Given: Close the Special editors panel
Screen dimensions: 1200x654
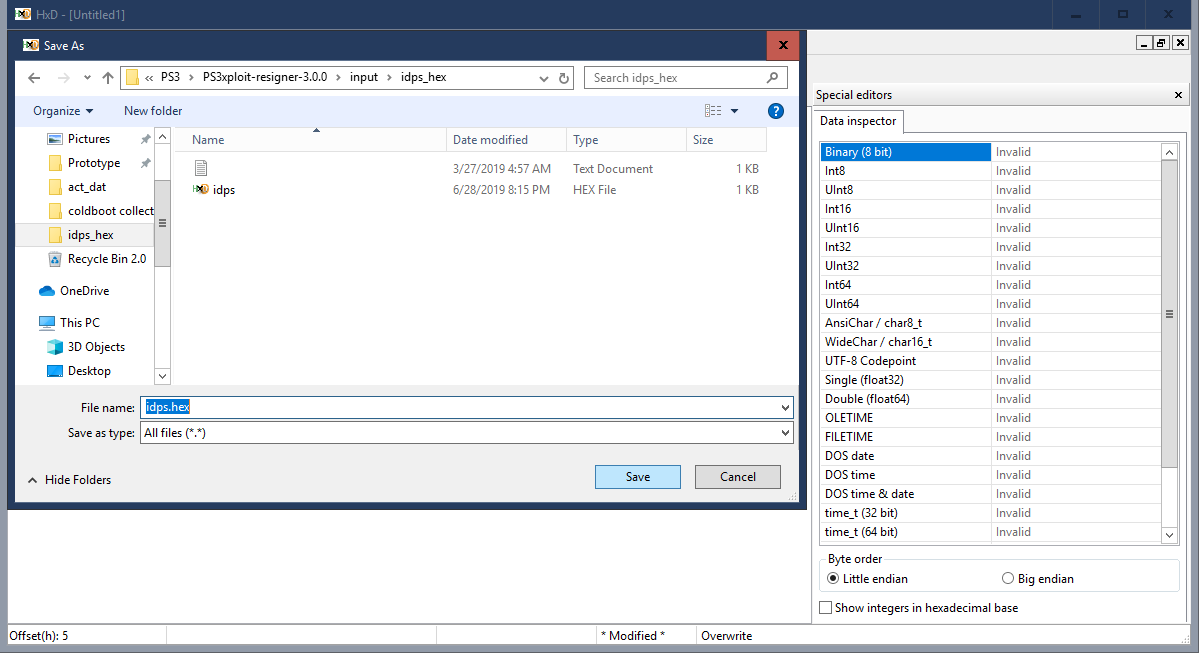Looking at the screenshot, I should pos(1178,95).
